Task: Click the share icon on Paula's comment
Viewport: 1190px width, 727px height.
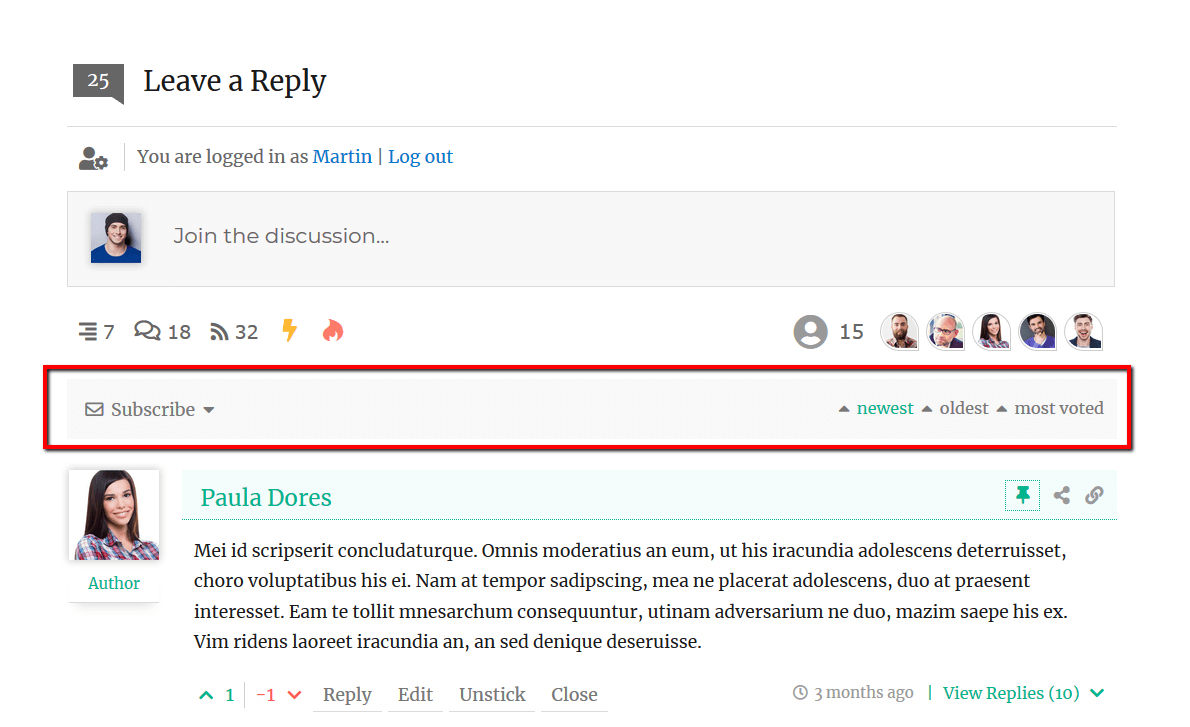Action: [1062, 495]
